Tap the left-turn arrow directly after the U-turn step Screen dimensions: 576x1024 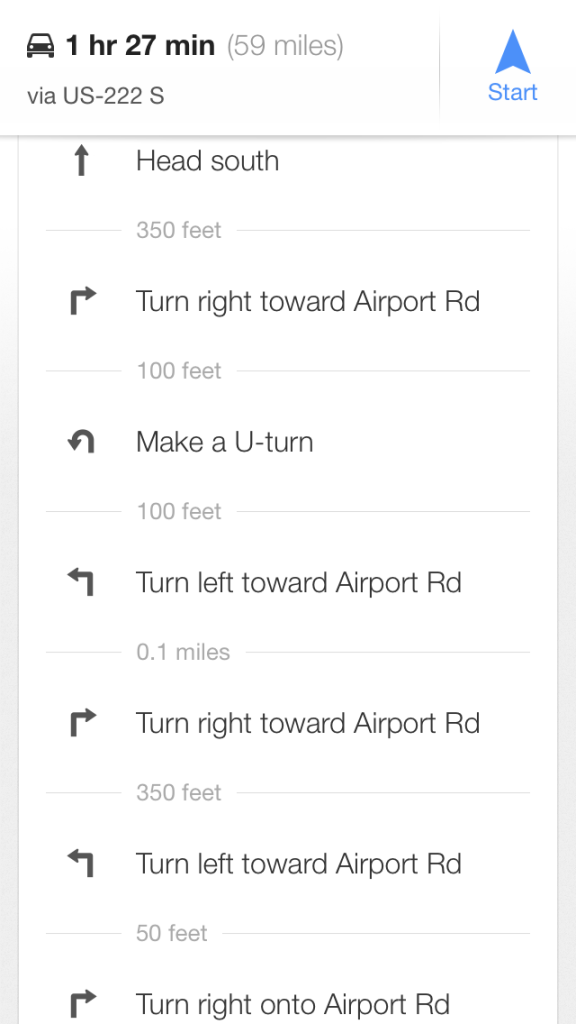(82, 583)
